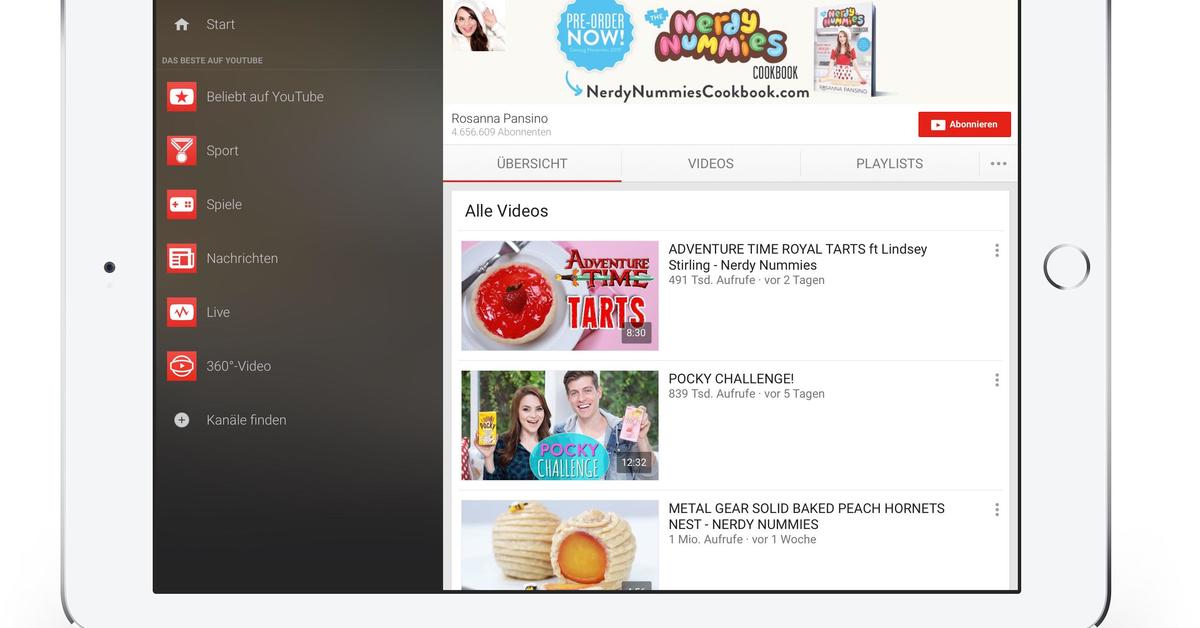Select Spiele in the sidebar
This screenshot has width=1200, height=628.
point(224,205)
